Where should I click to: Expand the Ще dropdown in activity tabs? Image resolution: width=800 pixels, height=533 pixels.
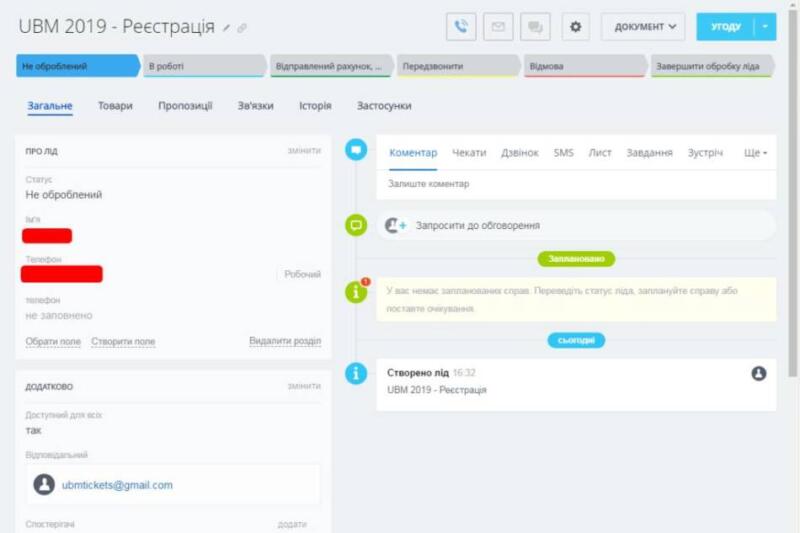(x=755, y=153)
